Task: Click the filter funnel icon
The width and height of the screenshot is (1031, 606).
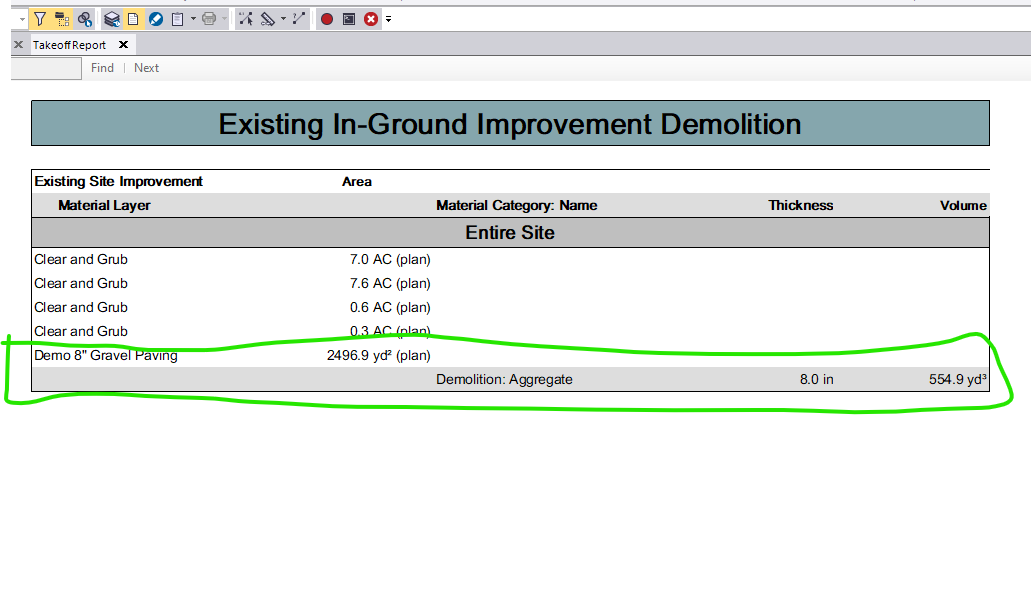Action: tap(39, 18)
